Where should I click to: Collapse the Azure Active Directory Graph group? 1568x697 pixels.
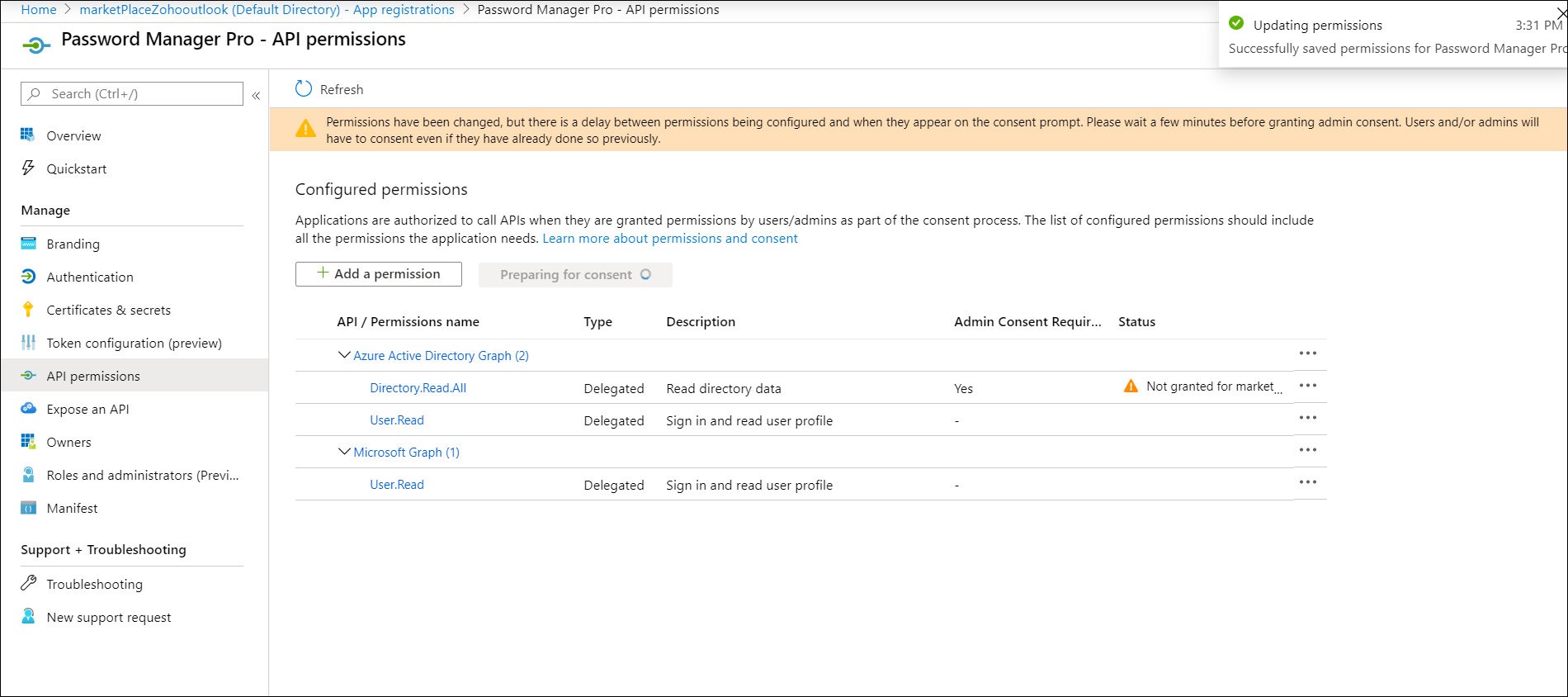click(x=344, y=355)
